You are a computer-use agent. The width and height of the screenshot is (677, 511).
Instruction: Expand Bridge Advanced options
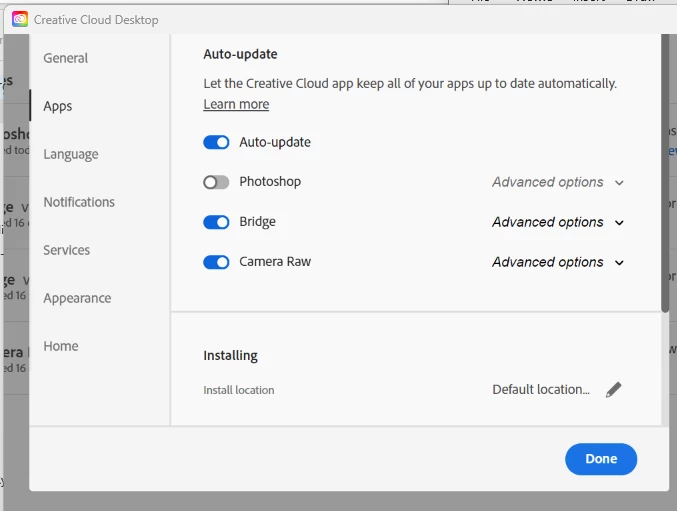coord(558,222)
